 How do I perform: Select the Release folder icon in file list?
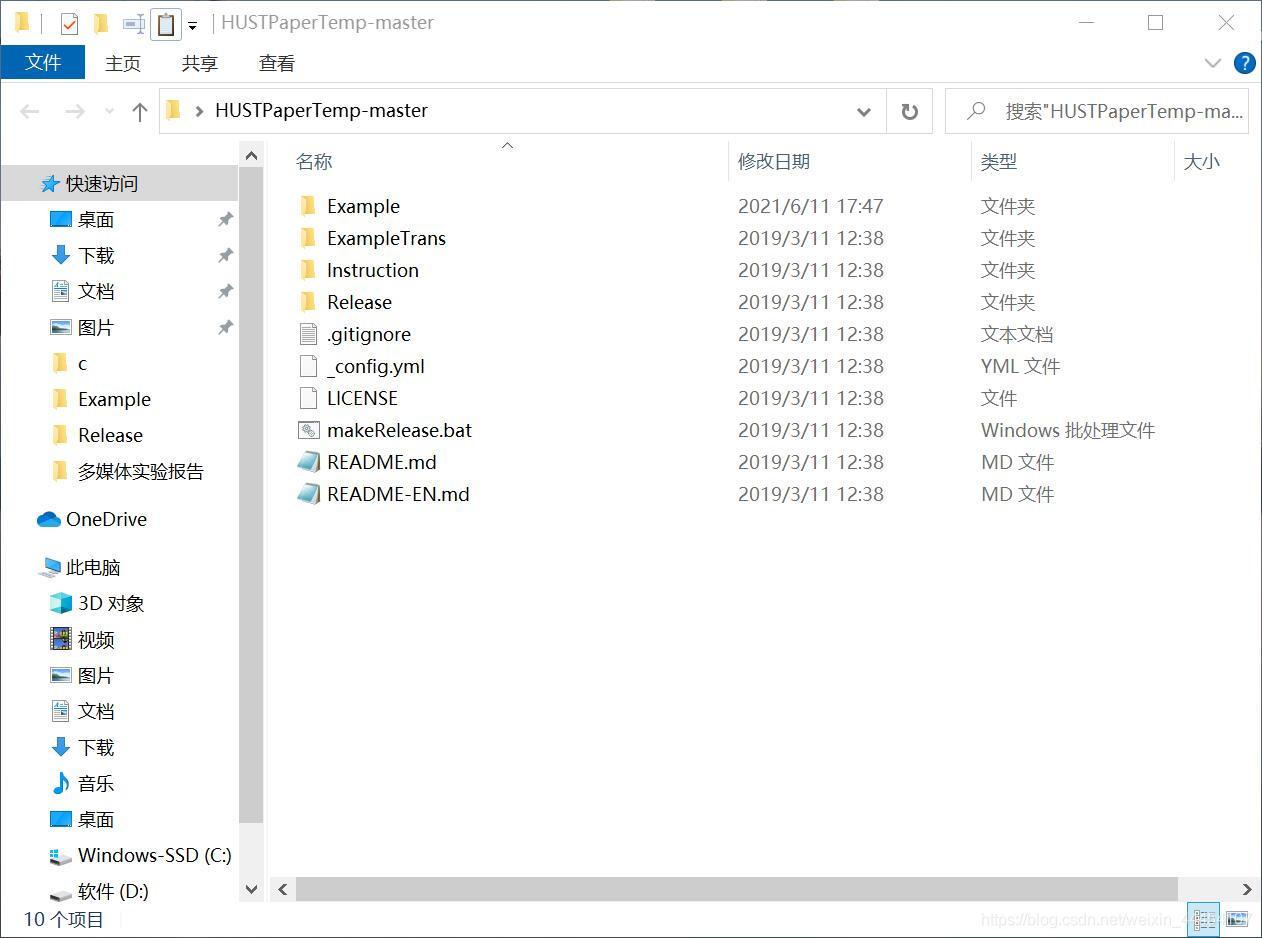coord(308,302)
